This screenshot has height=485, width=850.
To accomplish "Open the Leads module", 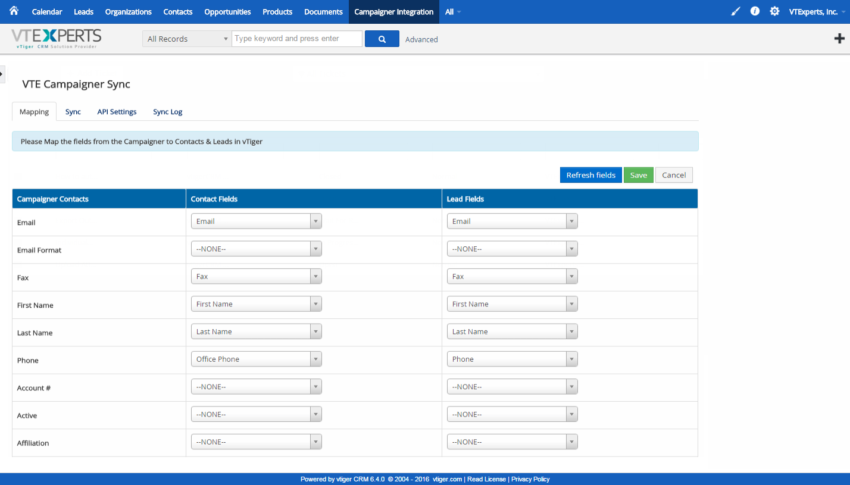I will point(83,12).
